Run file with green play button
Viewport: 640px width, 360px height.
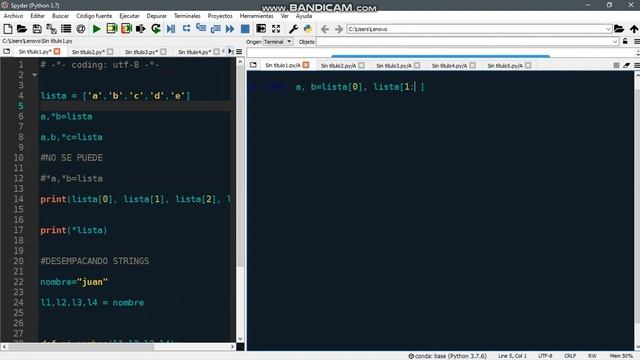(96, 29)
